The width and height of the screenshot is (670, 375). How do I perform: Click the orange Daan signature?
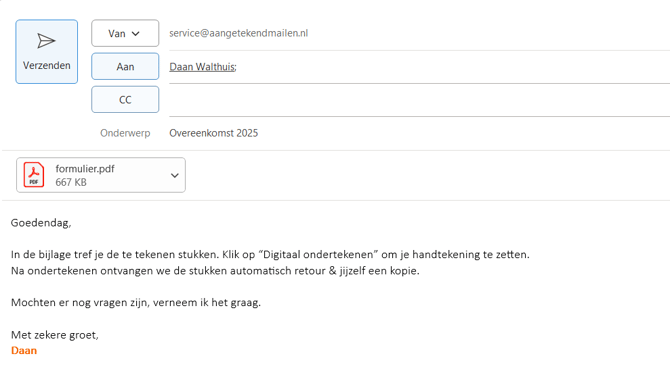click(24, 351)
